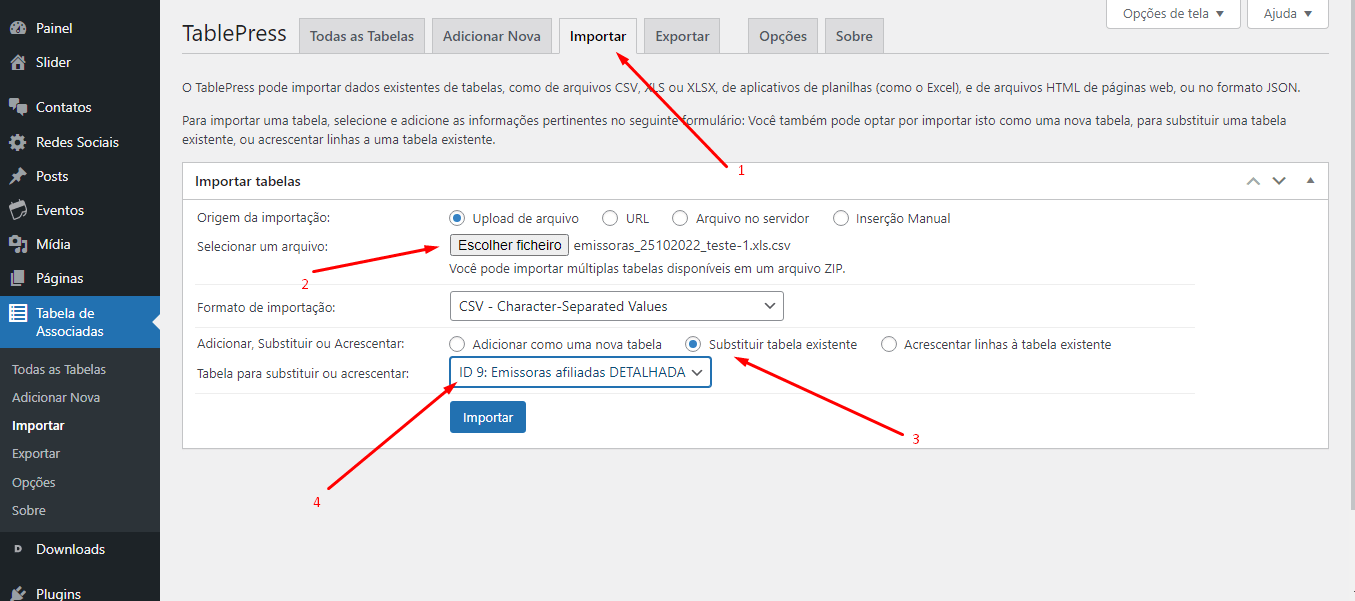
Task: Click the TablePress page title
Action: coord(234,33)
